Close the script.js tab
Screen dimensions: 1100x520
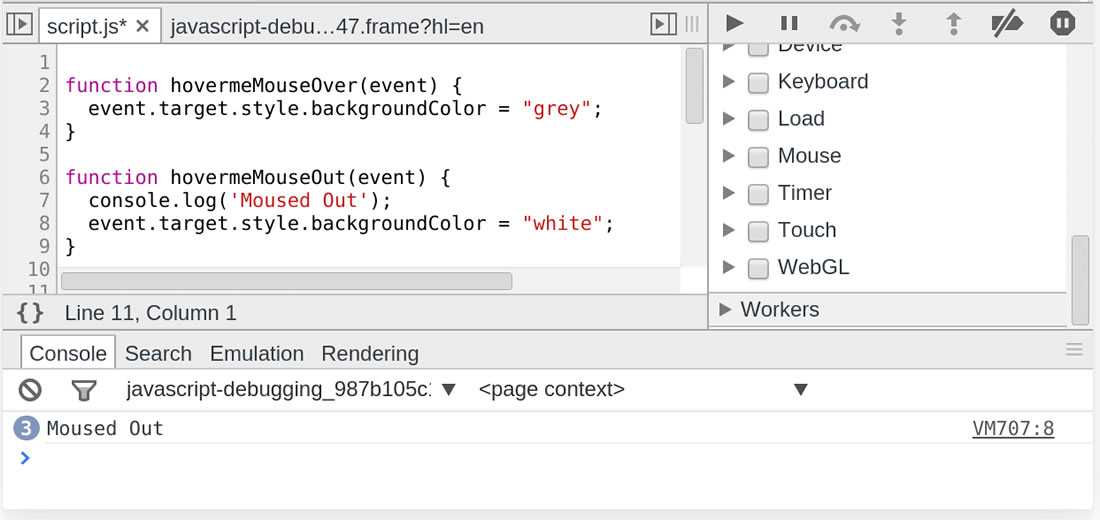click(x=143, y=26)
